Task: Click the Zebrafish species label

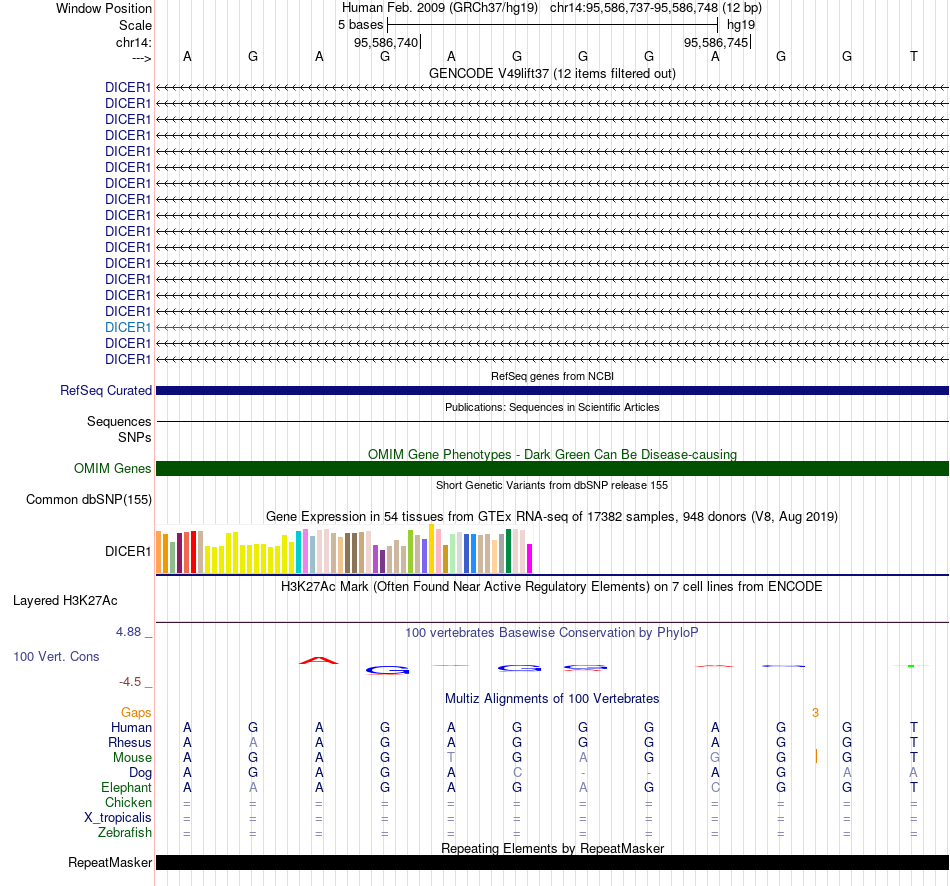Action: (x=125, y=833)
